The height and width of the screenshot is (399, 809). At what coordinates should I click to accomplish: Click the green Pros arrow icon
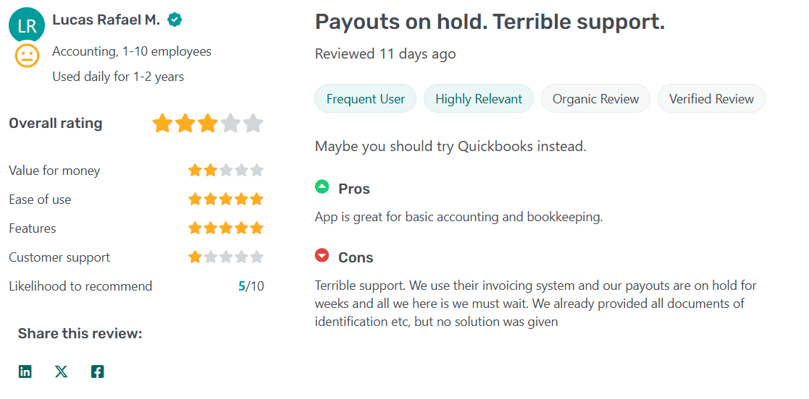tap(322, 187)
